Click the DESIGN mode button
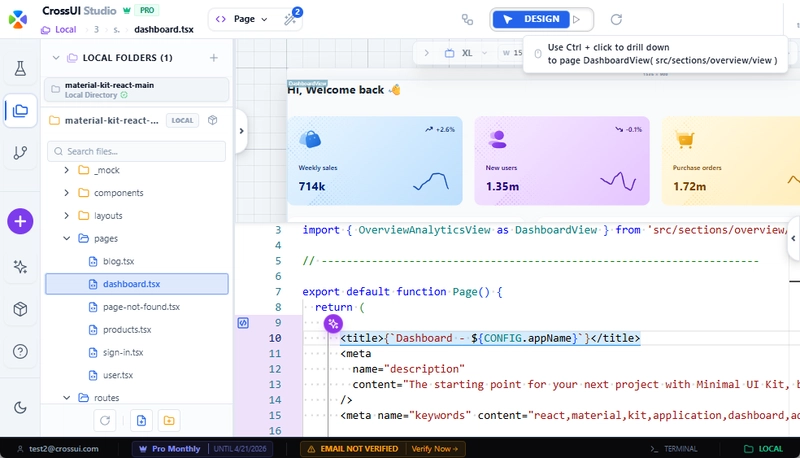This screenshot has width=800, height=458. [x=531, y=19]
